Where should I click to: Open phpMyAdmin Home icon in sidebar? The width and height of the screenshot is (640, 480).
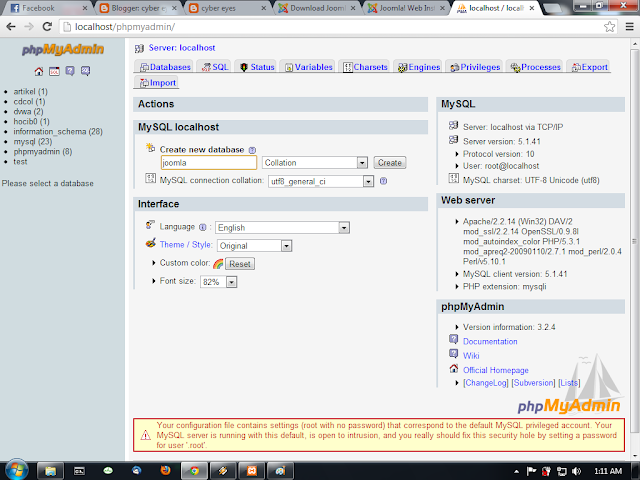[x=39, y=71]
